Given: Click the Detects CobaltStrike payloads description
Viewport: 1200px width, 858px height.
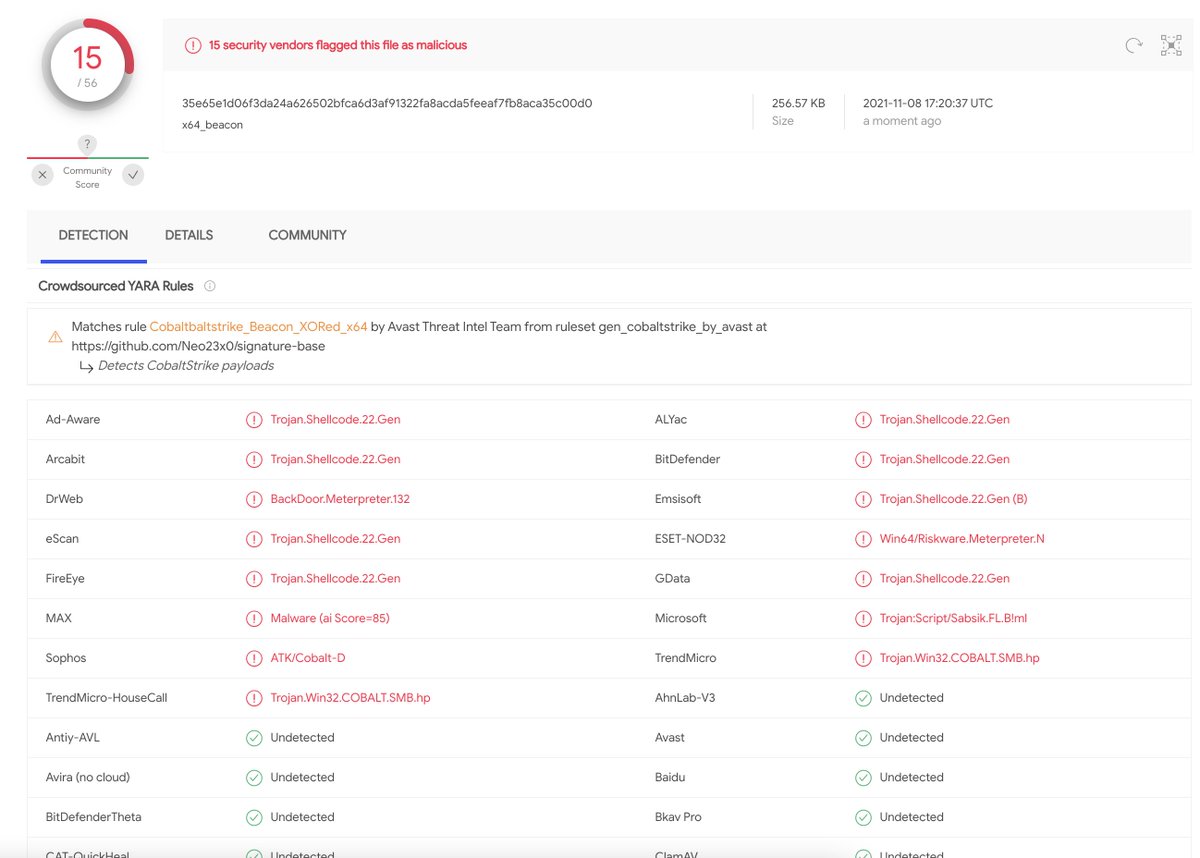Looking at the screenshot, I should (186, 366).
